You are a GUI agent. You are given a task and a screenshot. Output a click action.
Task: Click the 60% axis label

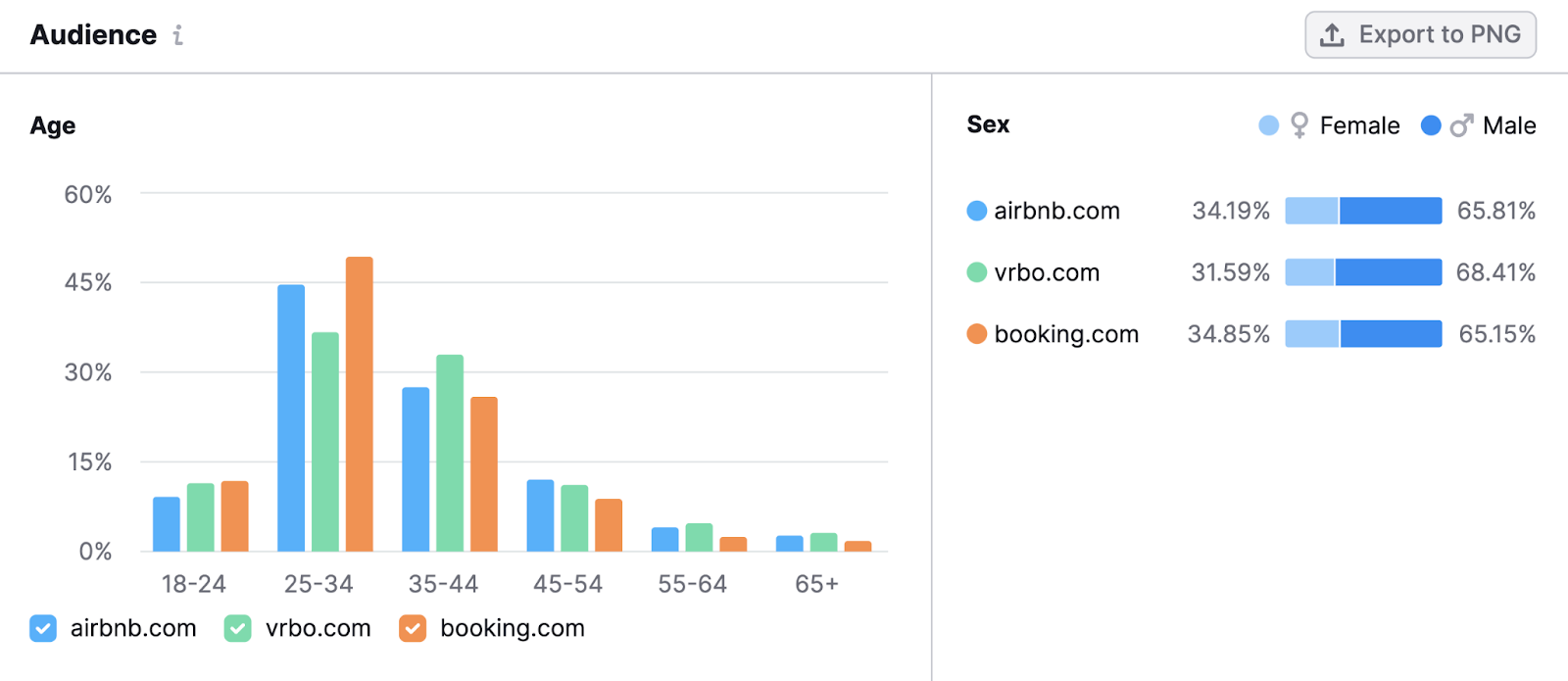point(88,194)
